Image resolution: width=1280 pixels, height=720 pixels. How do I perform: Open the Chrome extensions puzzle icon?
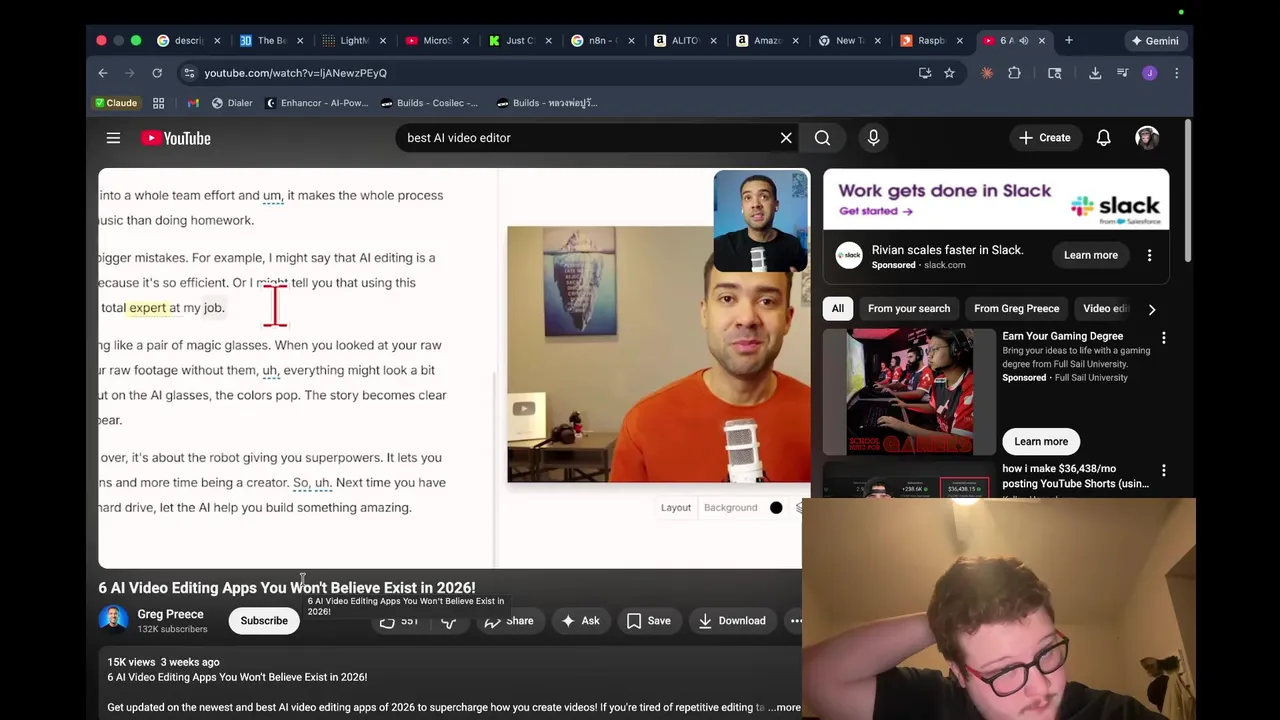(x=1014, y=73)
